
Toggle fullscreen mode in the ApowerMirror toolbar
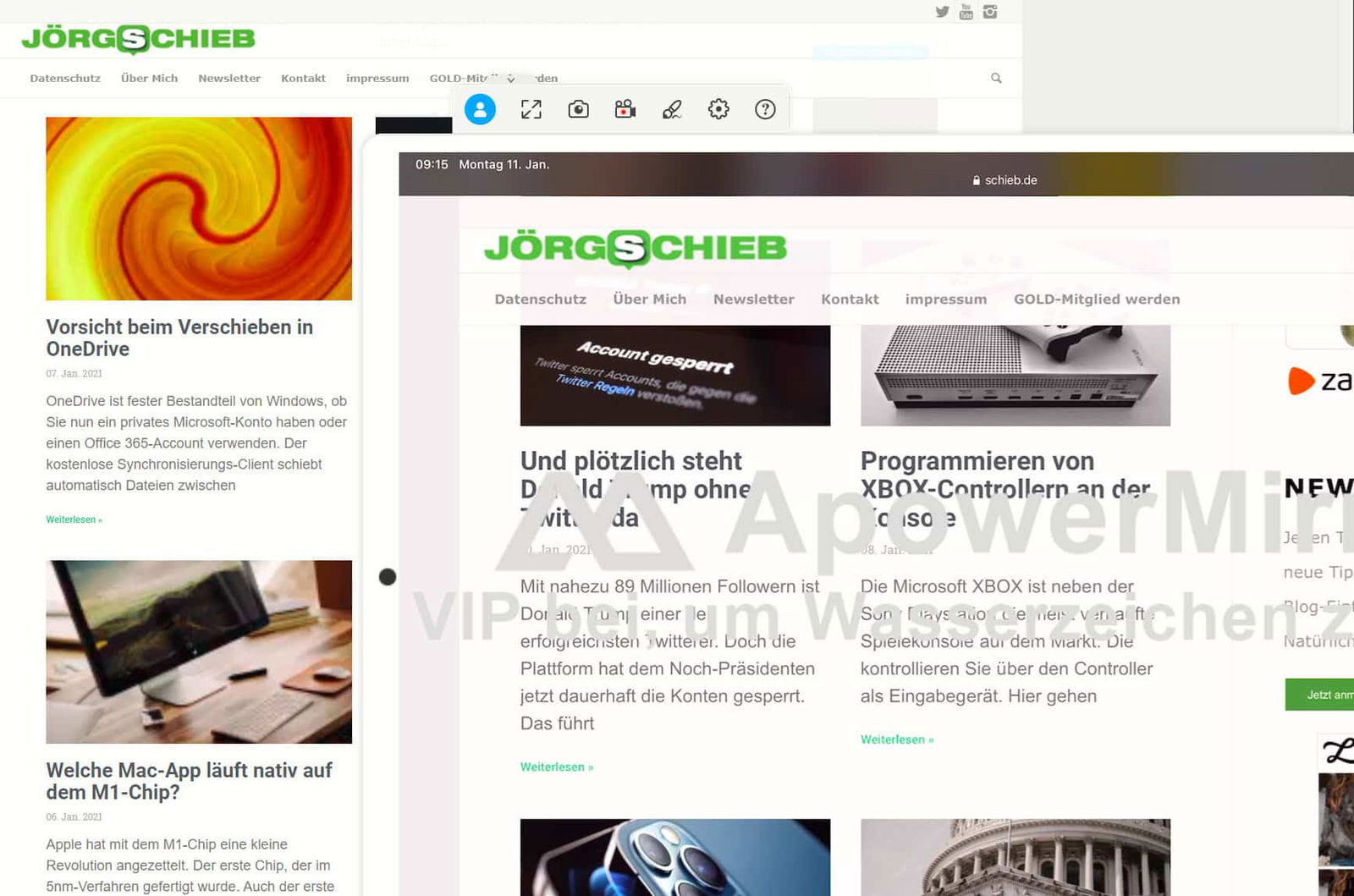(531, 109)
